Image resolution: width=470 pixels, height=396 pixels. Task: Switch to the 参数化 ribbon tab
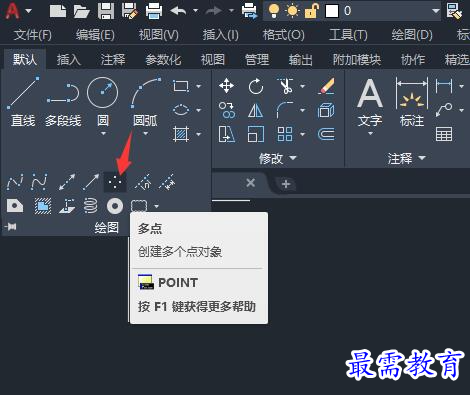(163, 60)
